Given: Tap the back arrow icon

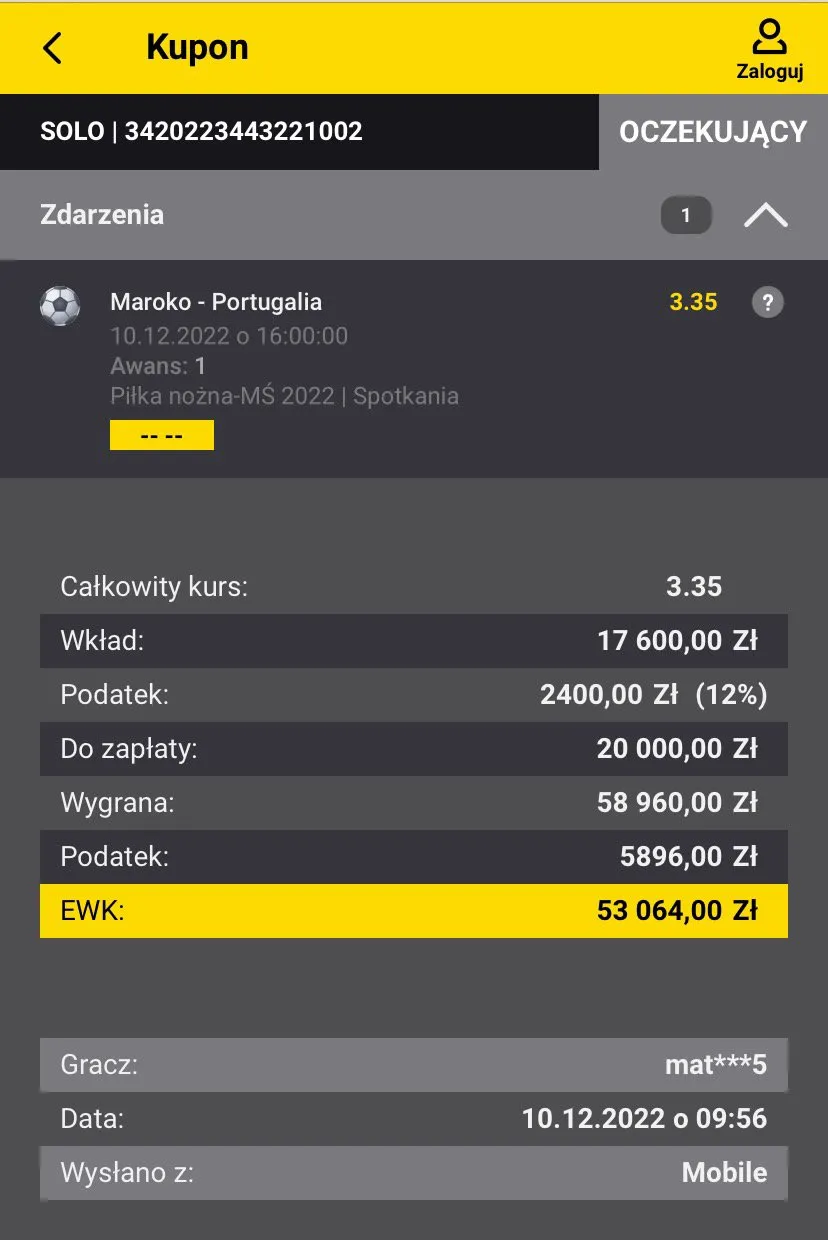Looking at the screenshot, I should 53,48.
